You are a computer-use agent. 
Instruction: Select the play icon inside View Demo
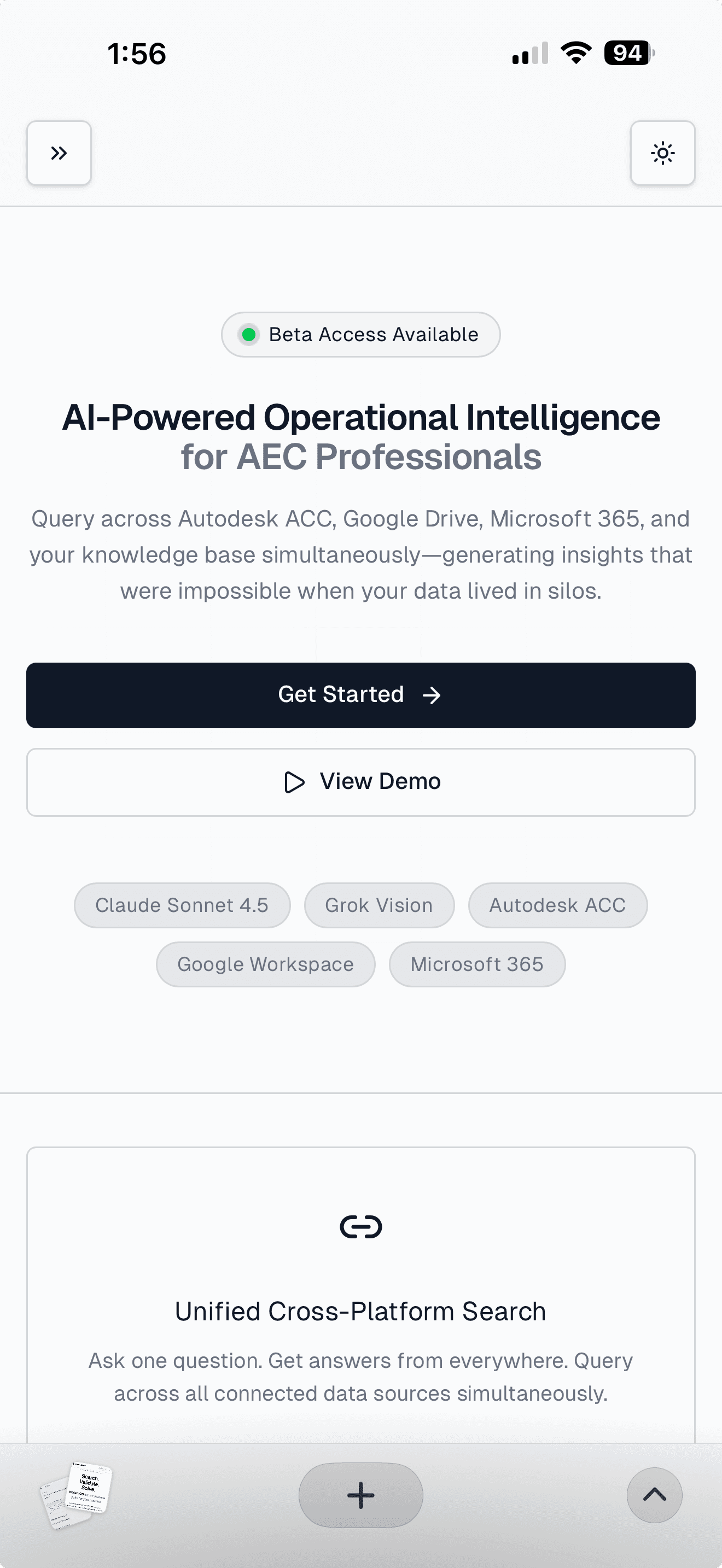coord(294,782)
